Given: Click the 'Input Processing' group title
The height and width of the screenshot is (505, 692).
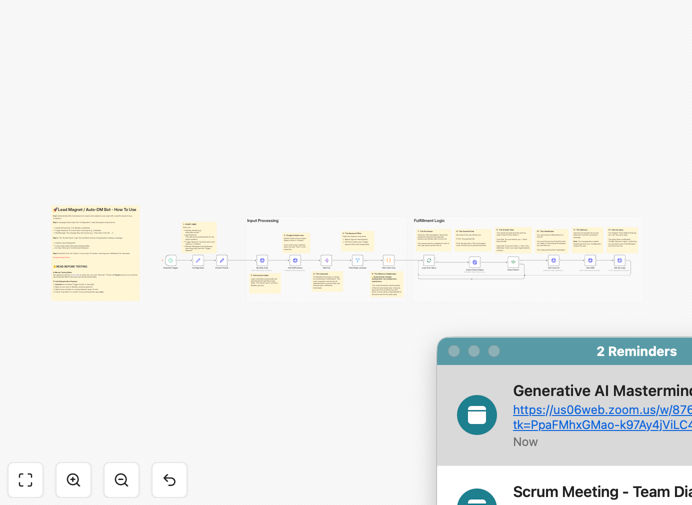Looking at the screenshot, I should click(x=263, y=220).
